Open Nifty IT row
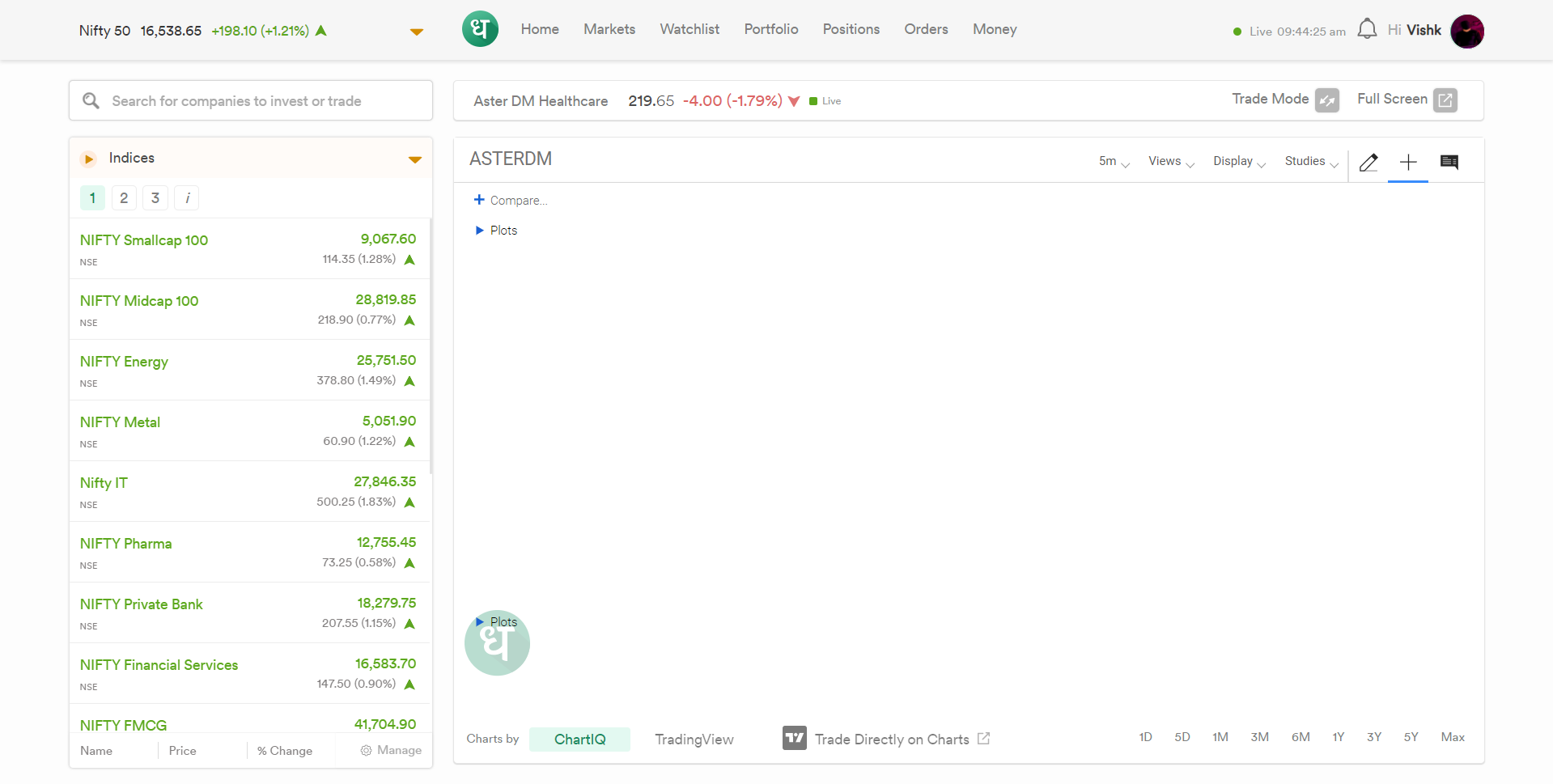 coord(249,491)
